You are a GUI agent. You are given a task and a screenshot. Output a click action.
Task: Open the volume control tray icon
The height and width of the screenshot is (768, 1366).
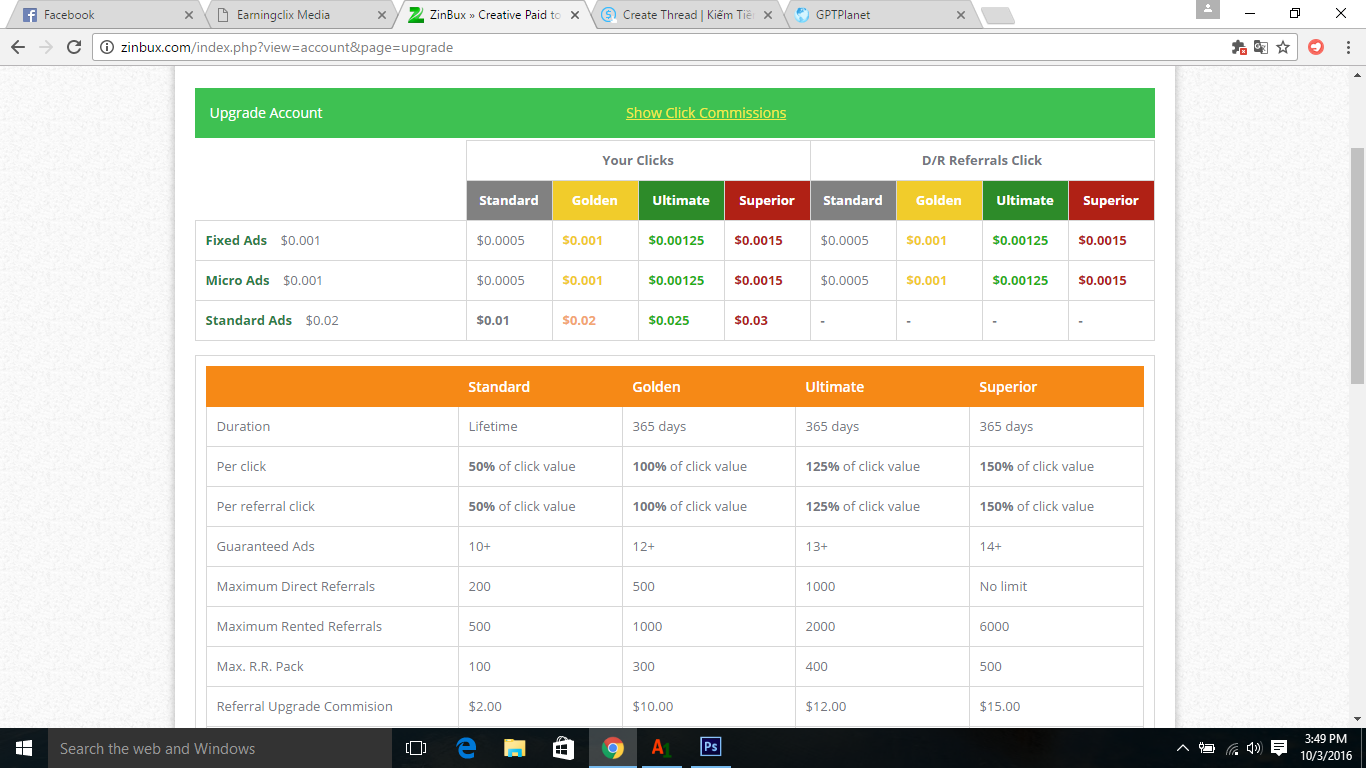tap(1254, 748)
